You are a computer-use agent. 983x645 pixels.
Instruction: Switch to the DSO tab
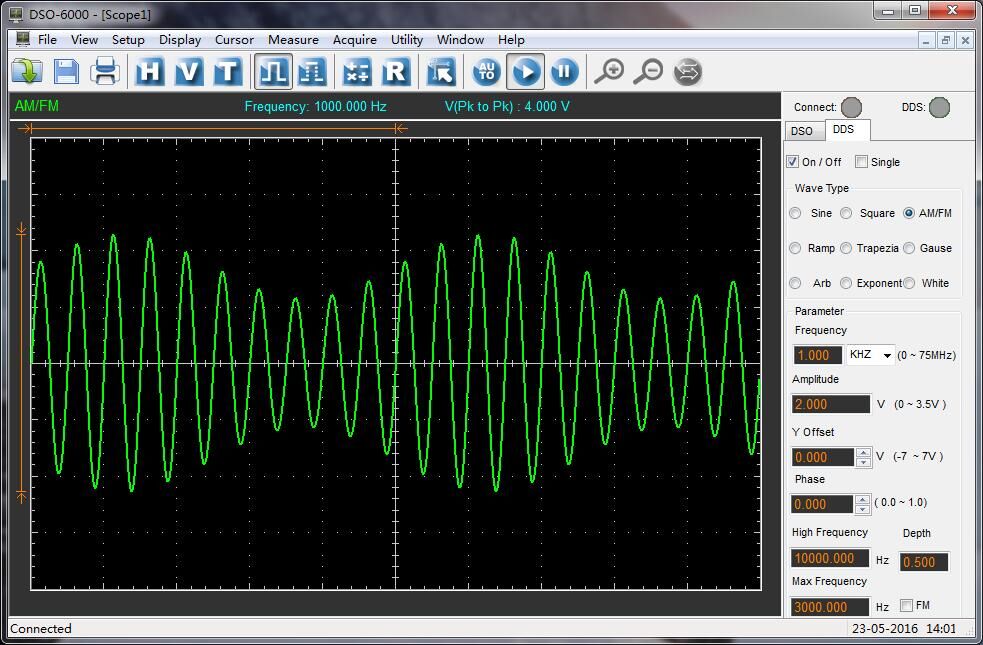click(x=802, y=131)
